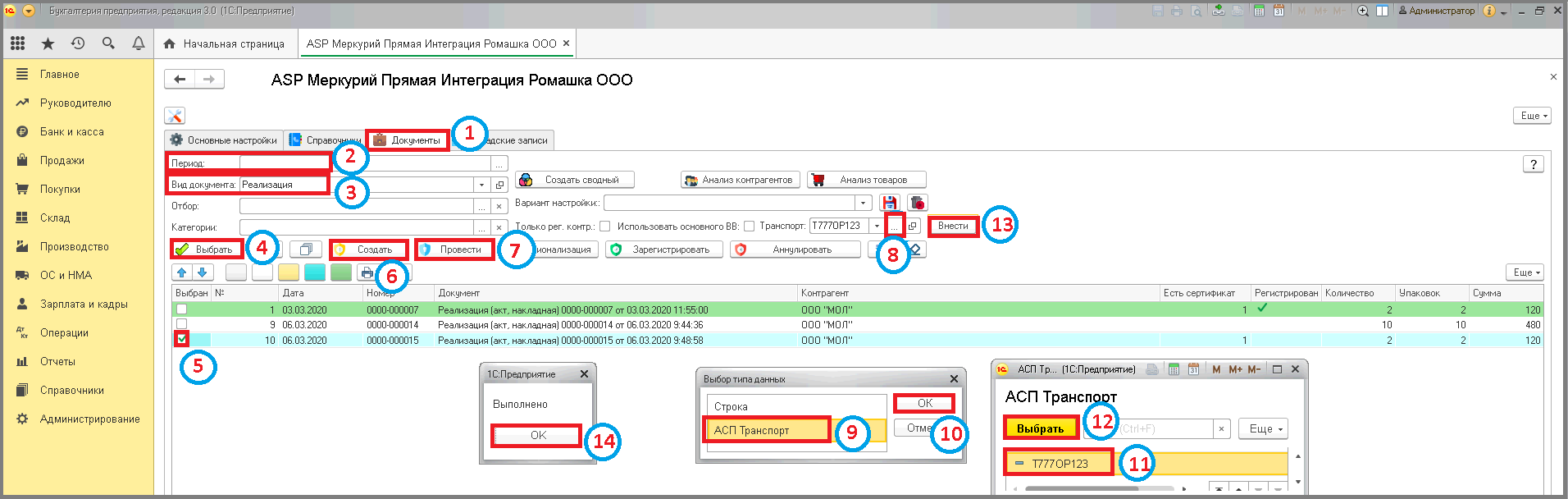Click the delete settings trash icon
Image resolution: width=1568 pixels, height=499 pixels.
click(x=917, y=203)
